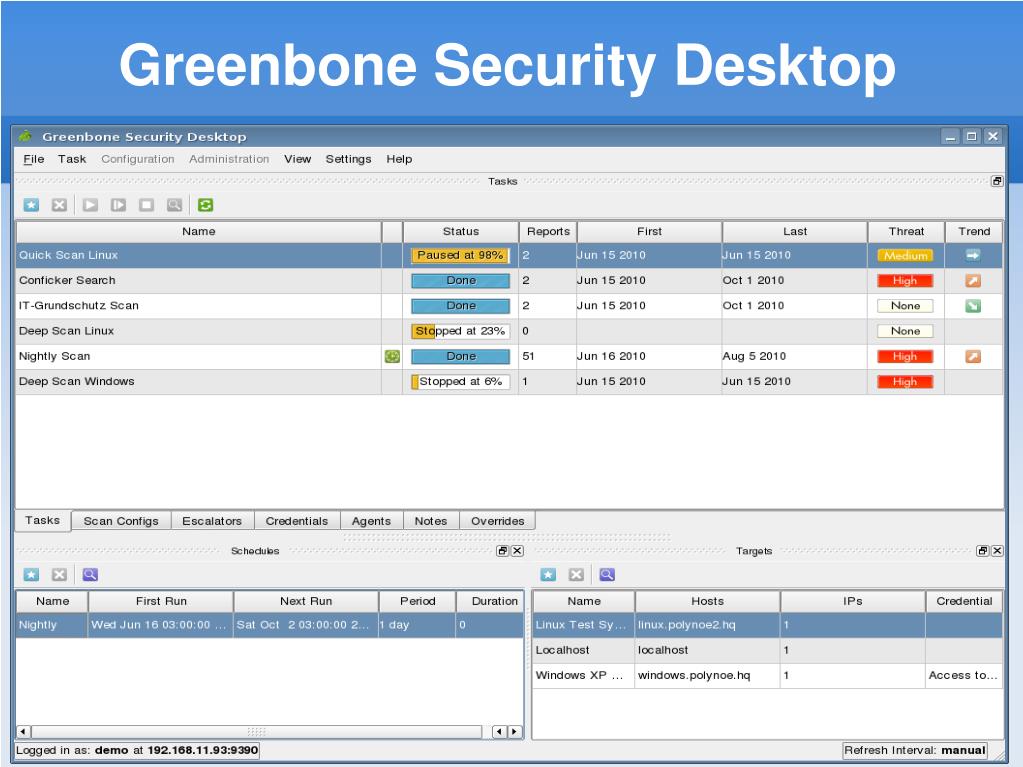Click the New Task star icon in Tasks toolbar

pyautogui.click(x=31, y=205)
